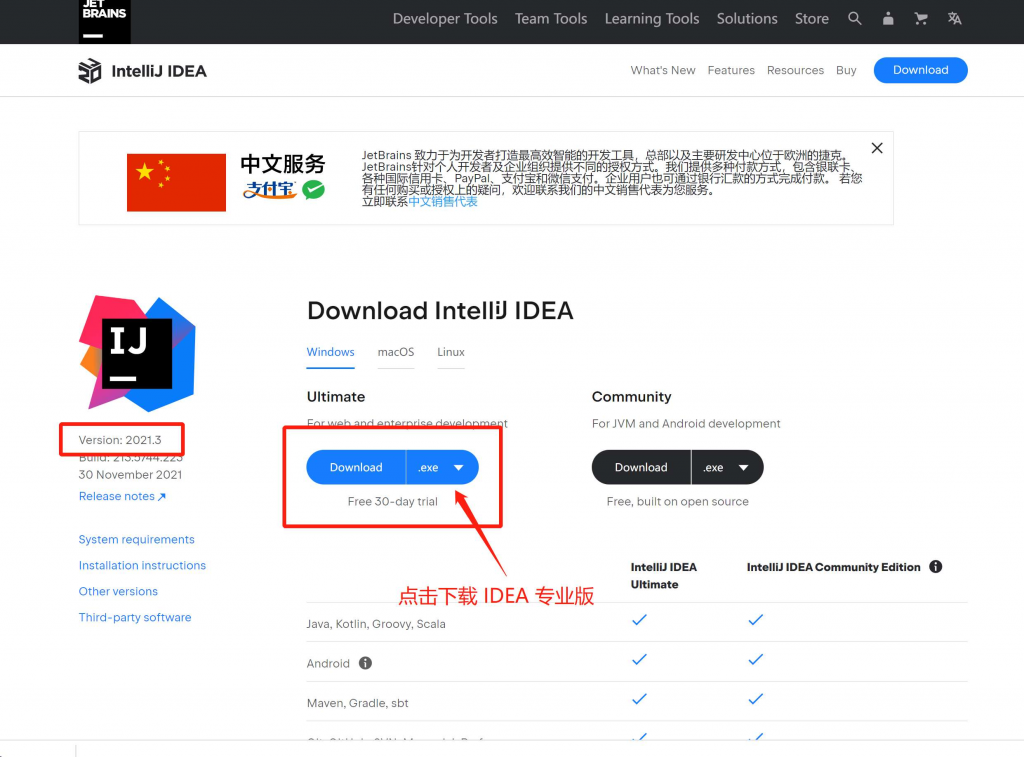Screen dimensions: 1024x757
Task: Click the search magnifier icon
Action: tap(854, 18)
